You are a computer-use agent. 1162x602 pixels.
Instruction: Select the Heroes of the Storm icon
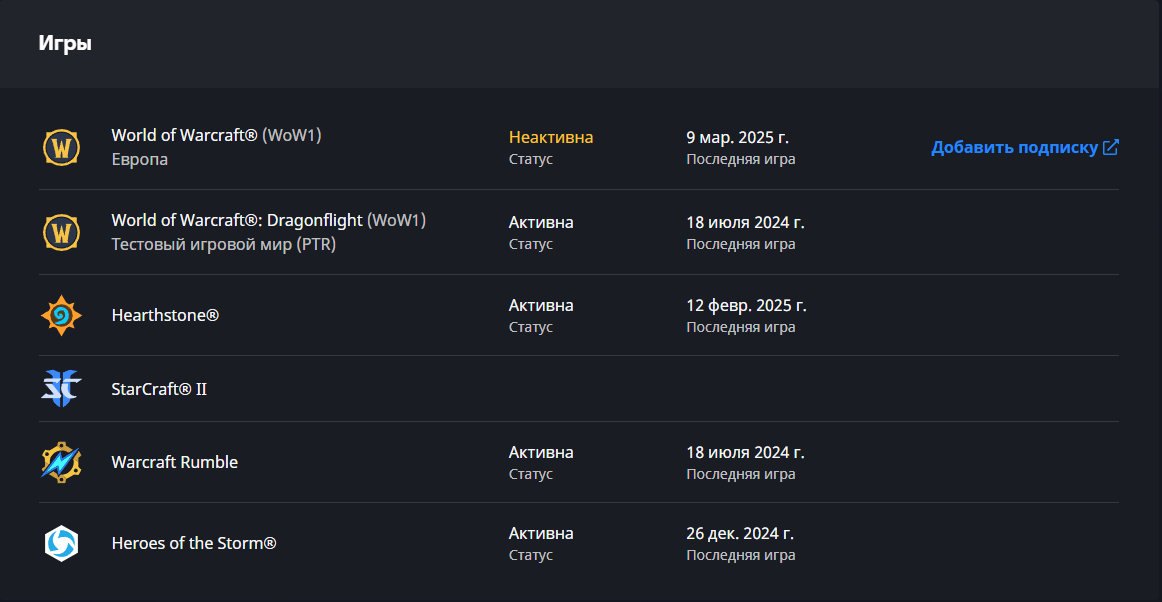coord(61,543)
